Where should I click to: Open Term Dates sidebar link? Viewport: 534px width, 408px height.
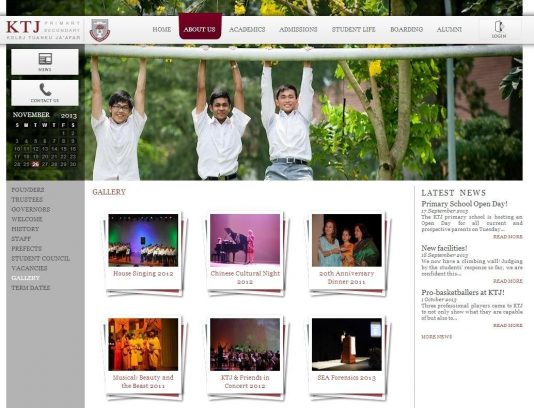point(31,288)
